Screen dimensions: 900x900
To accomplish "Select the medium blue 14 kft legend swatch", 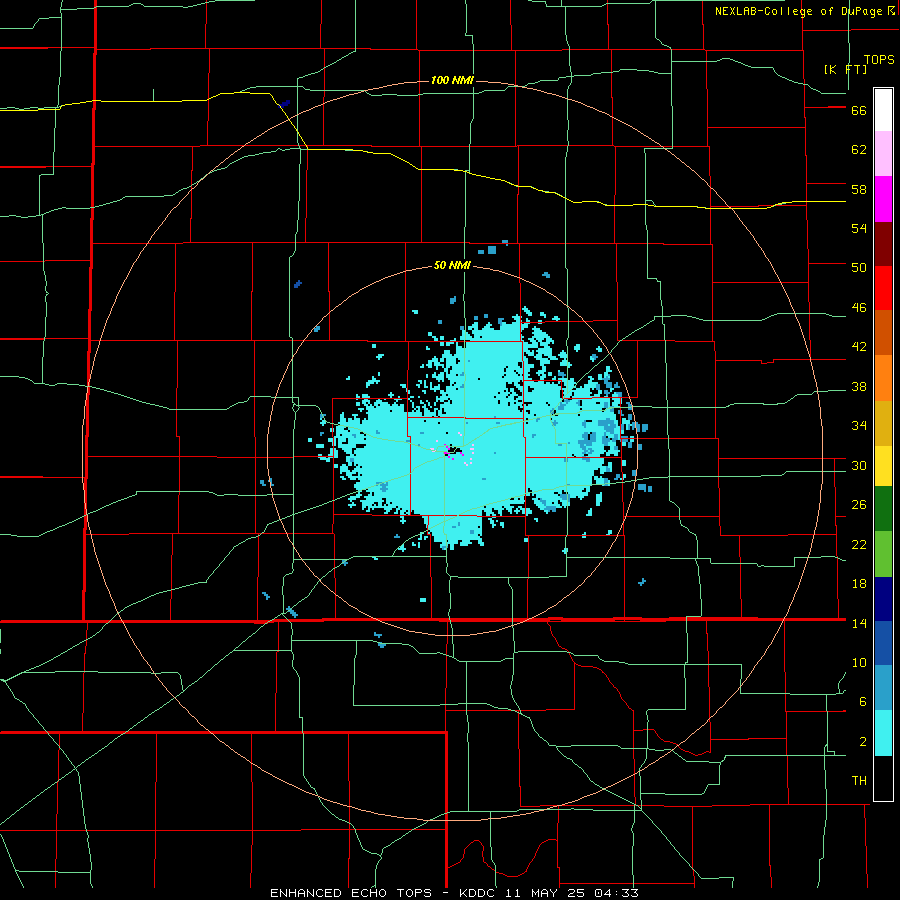I will 883,643.
